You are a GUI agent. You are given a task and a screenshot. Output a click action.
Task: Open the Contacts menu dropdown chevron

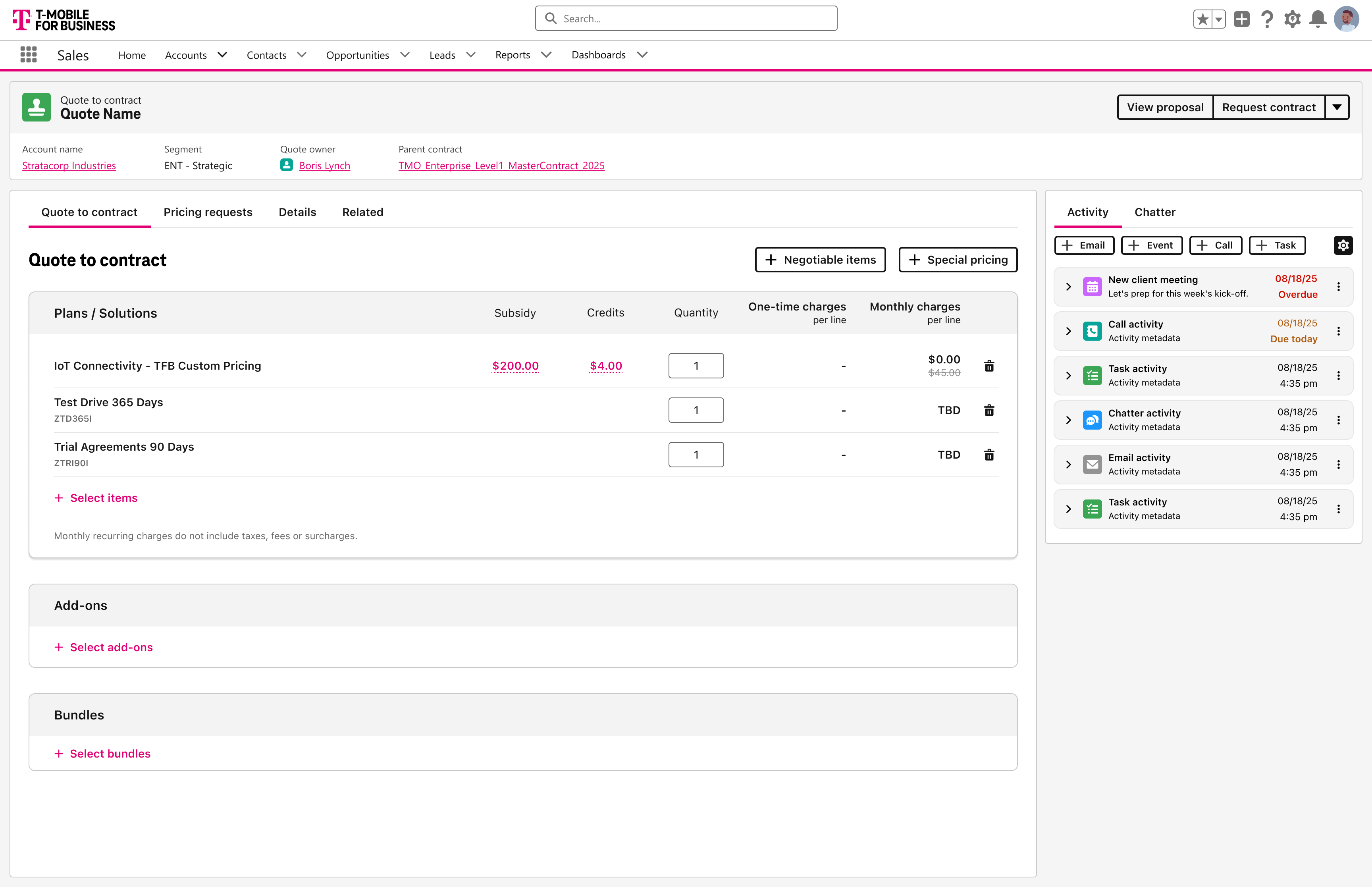[302, 55]
